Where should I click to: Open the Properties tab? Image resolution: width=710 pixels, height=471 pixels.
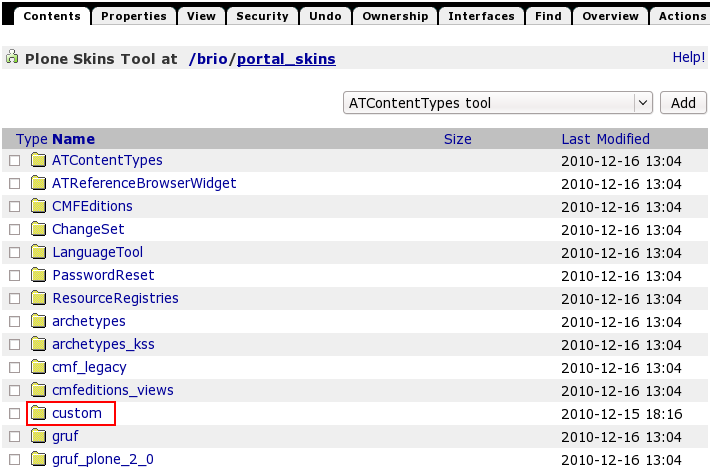pyautogui.click(x=134, y=16)
